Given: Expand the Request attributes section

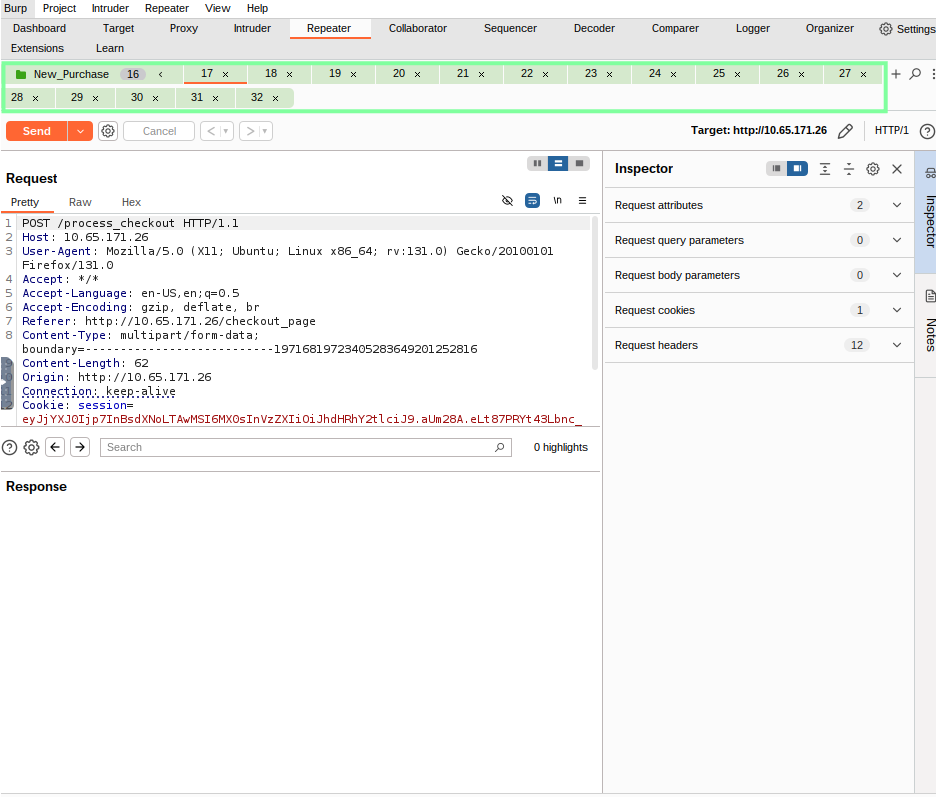Looking at the screenshot, I should (x=896, y=205).
